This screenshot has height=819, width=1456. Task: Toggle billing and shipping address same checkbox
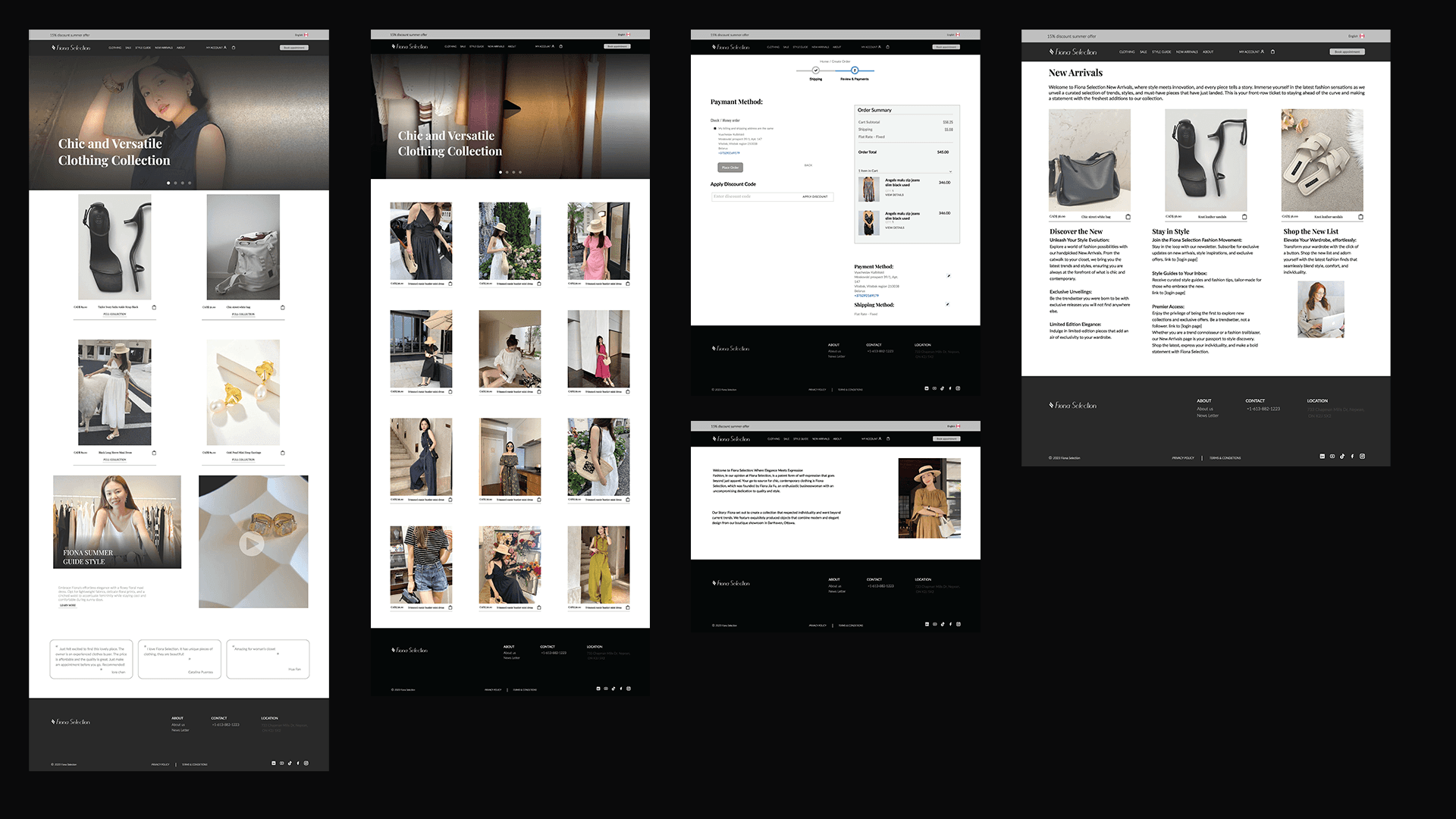tap(714, 129)
